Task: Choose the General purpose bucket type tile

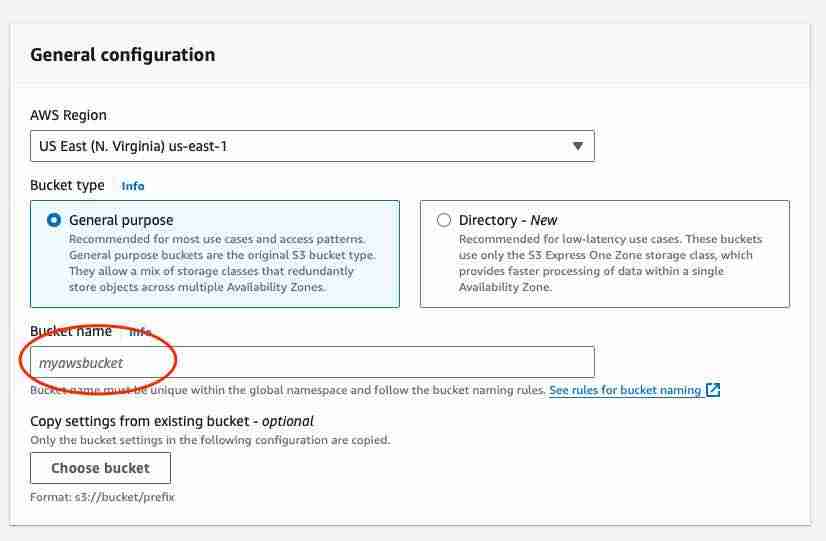Action: [x=215, y=254]
